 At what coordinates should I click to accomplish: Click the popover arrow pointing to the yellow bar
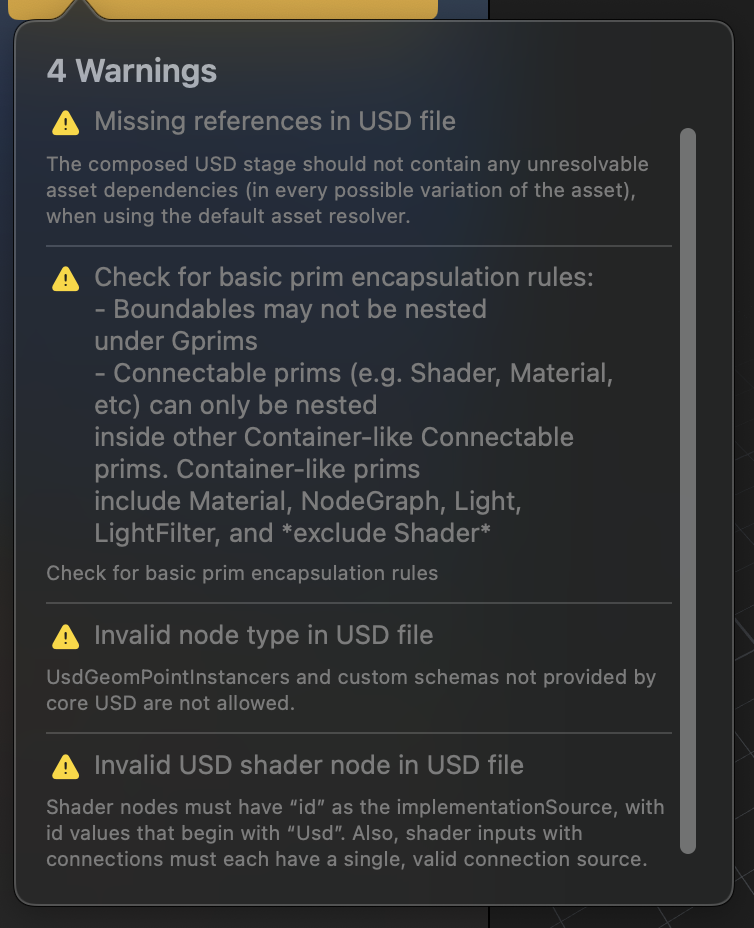tap(78, 12)
